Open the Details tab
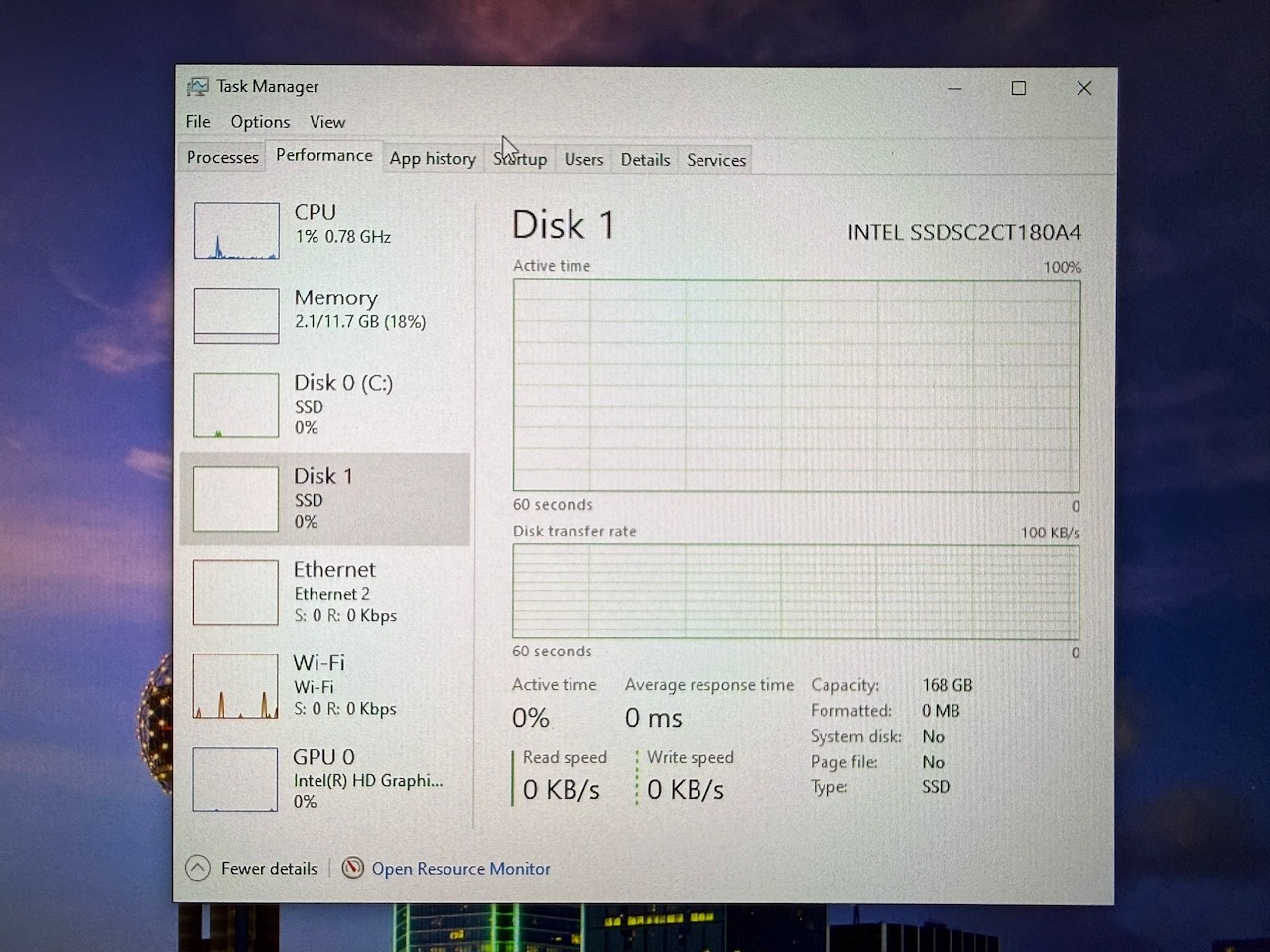Viewport: 1270px width, 952px height. click(645, 160)
